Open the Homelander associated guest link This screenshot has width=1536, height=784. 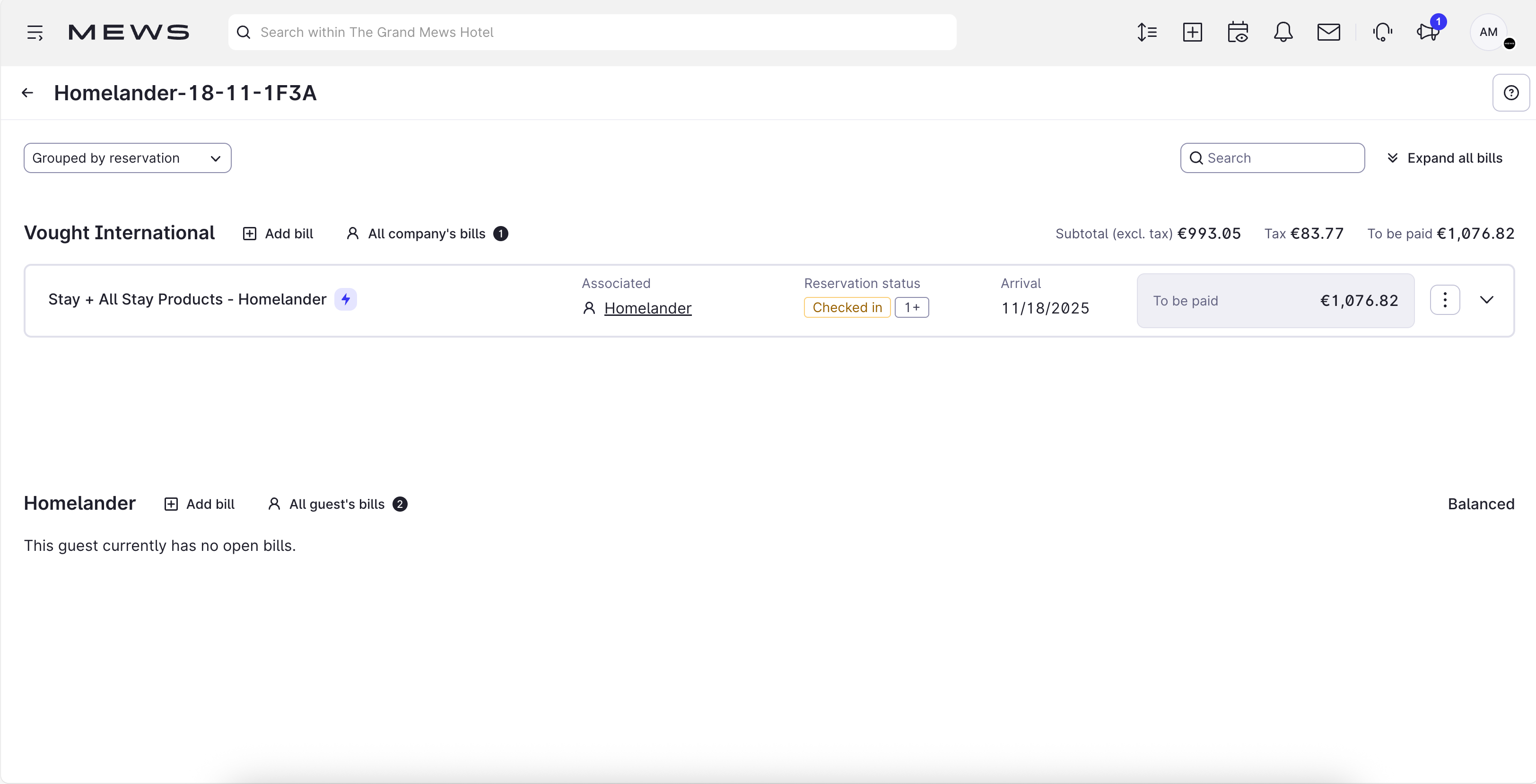pyautogui.click(x=647, y=308)
